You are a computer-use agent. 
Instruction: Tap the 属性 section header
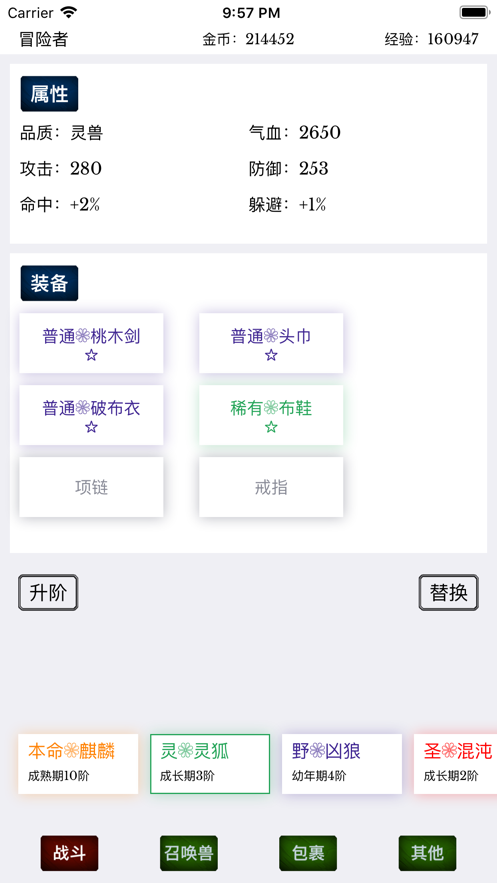50,94
